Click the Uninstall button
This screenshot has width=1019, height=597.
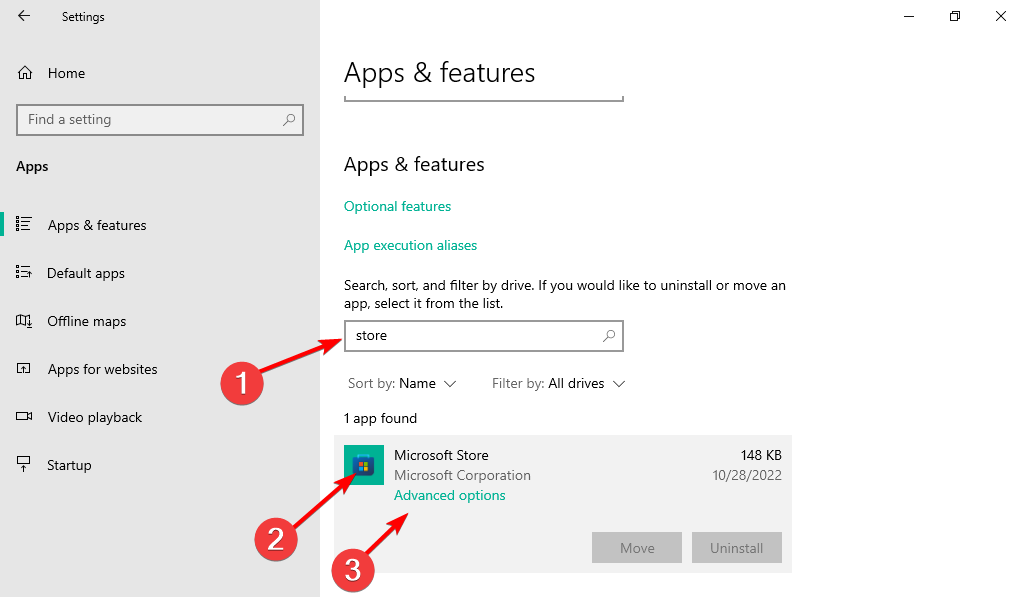736,548
